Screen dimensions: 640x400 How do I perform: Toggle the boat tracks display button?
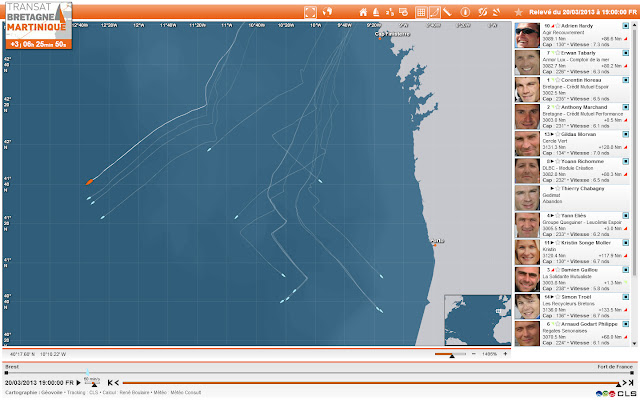point(434,12)
